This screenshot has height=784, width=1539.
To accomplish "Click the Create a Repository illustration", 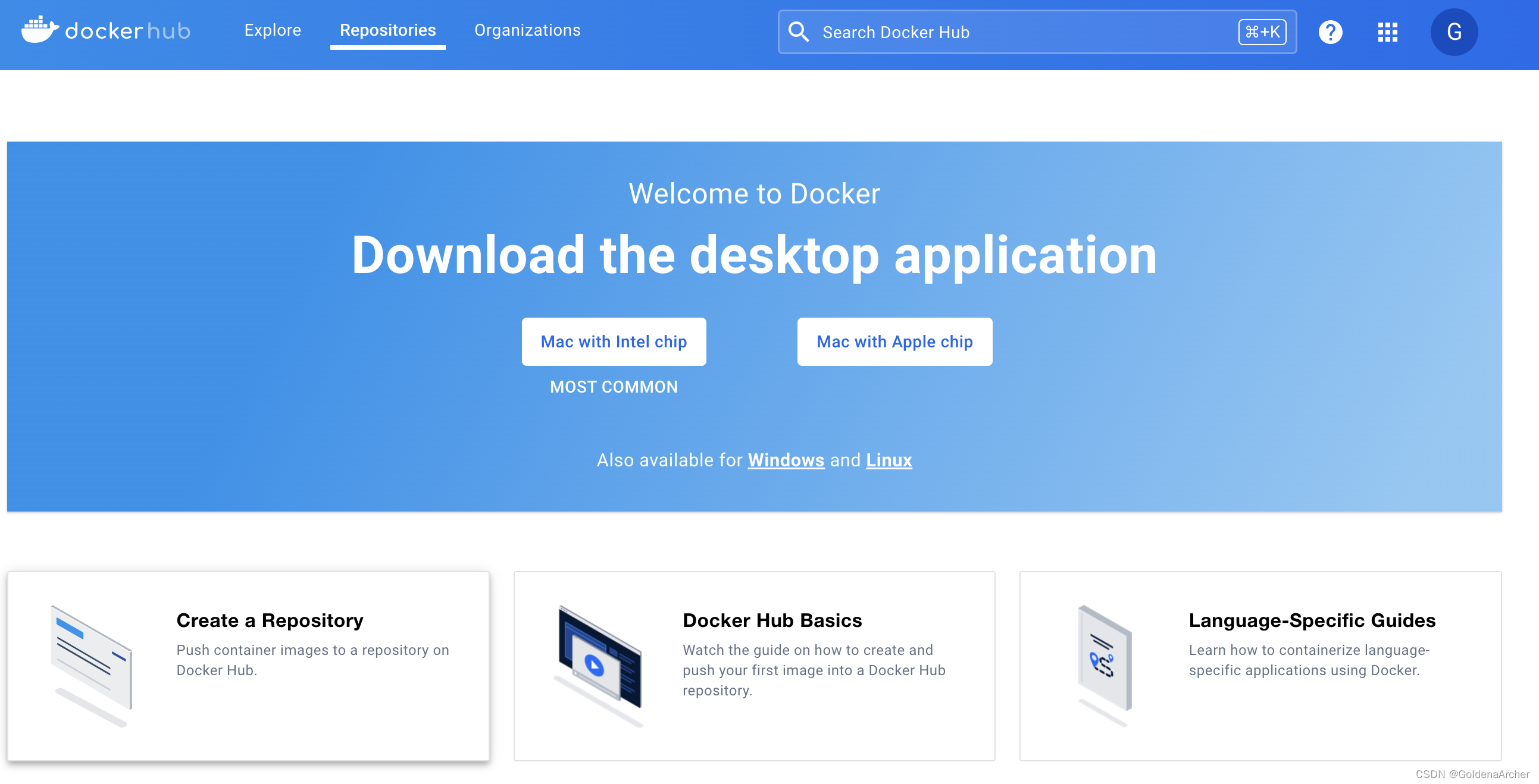I will pos(92,666).
